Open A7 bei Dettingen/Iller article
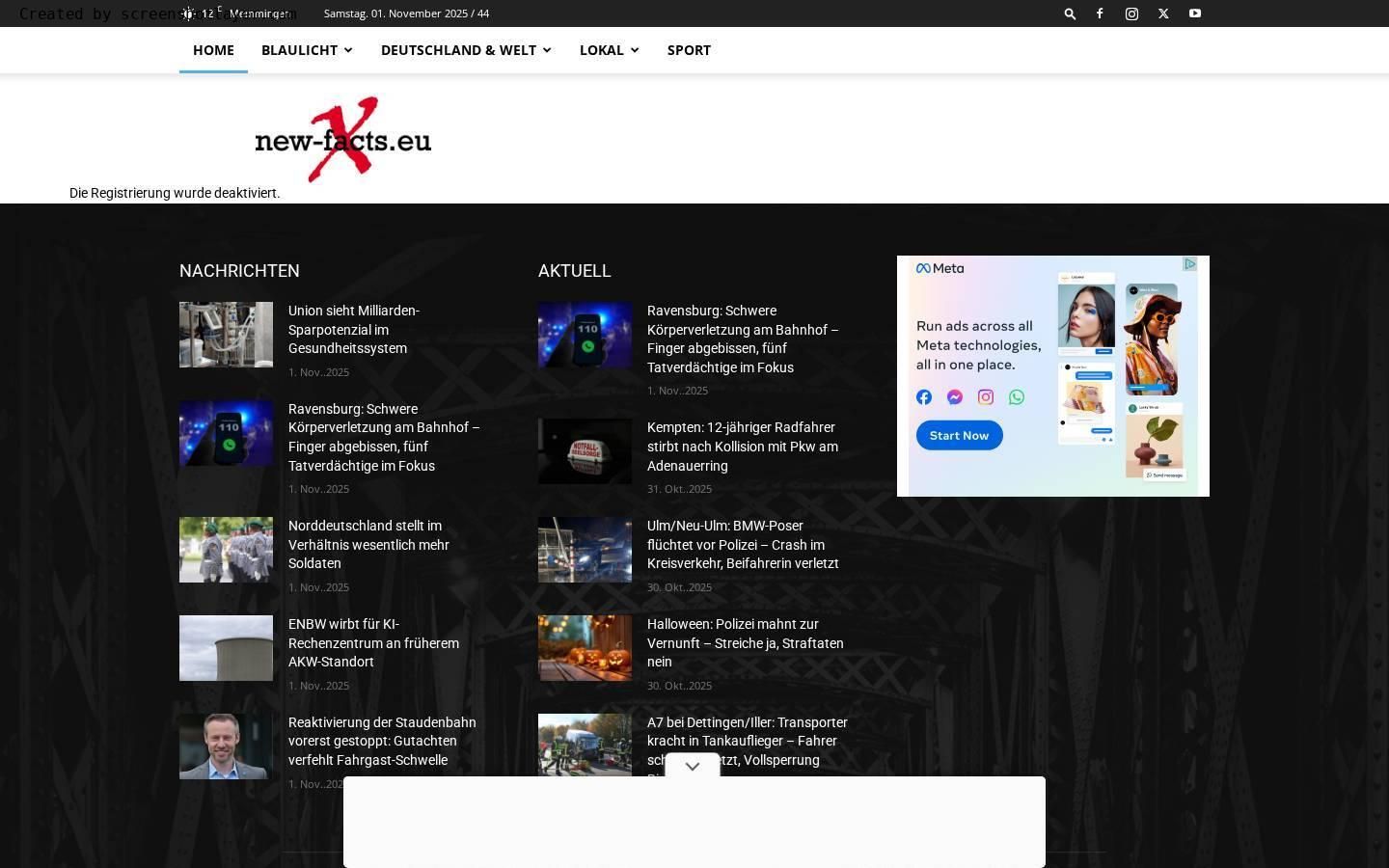Screen dimensions: 1389x868 pos(748,741)
